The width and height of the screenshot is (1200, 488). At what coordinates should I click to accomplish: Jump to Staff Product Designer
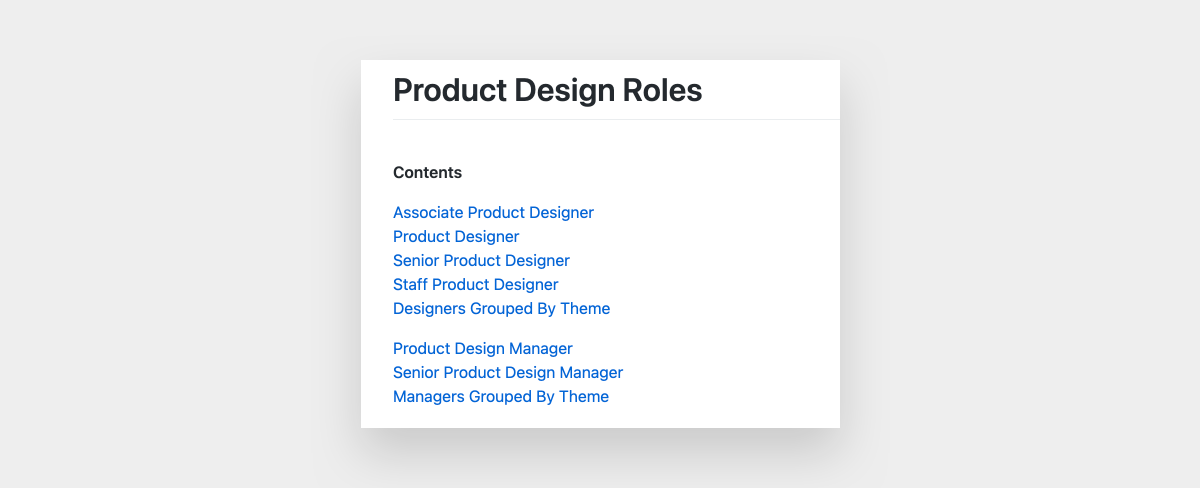[475, 285]
